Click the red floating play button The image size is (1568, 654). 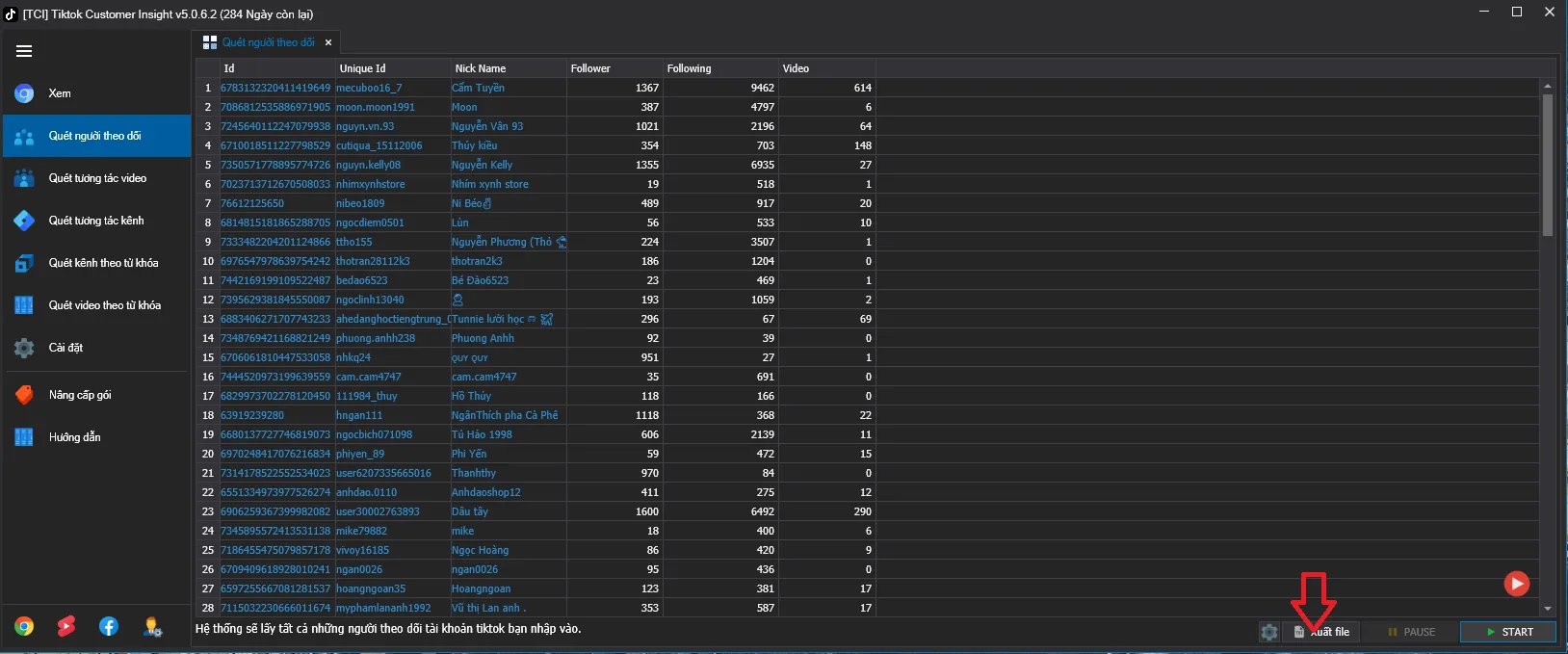pos(1517,583)
